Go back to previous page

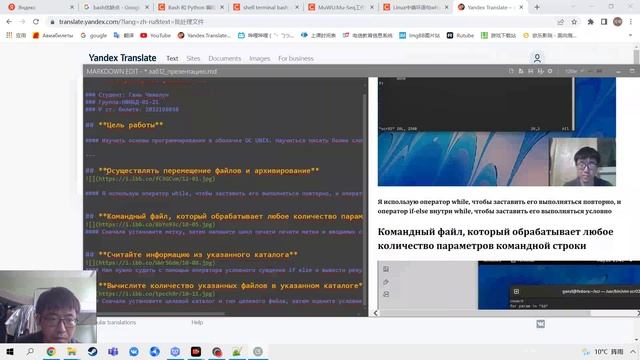pyautogui.click(x=9, y=22)
